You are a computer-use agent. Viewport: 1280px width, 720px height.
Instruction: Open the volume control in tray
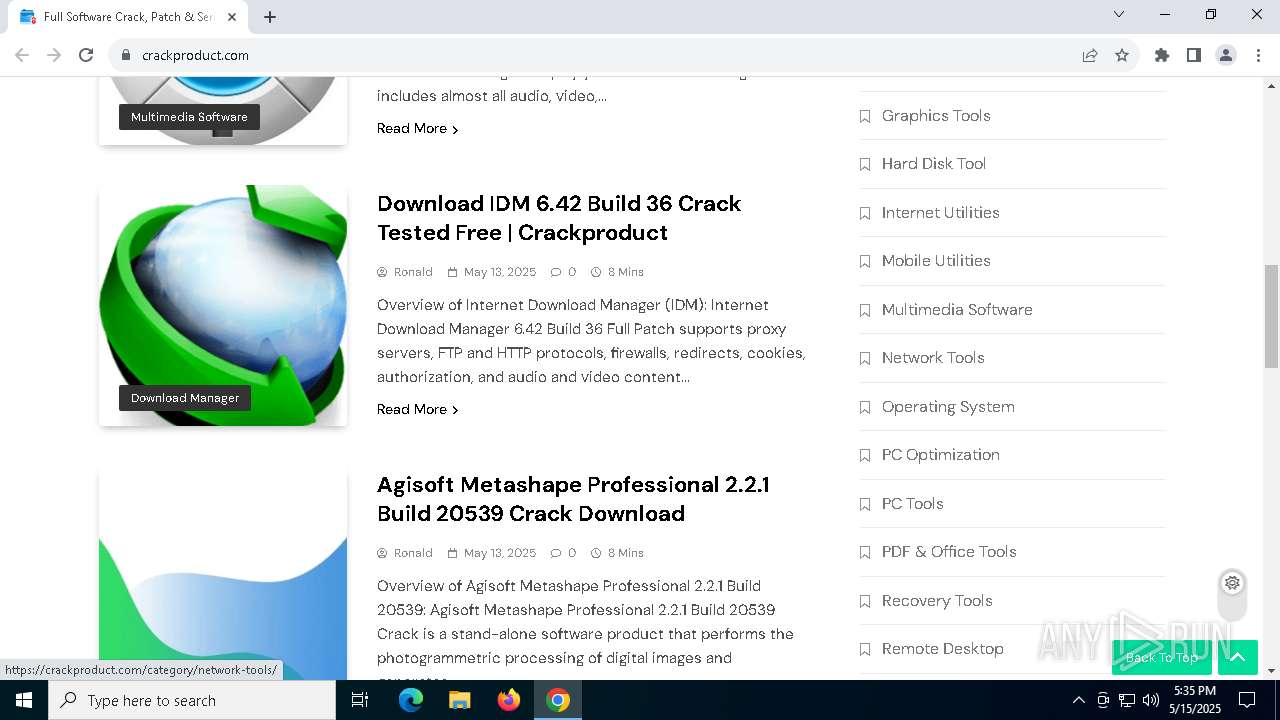point(1151,700)
